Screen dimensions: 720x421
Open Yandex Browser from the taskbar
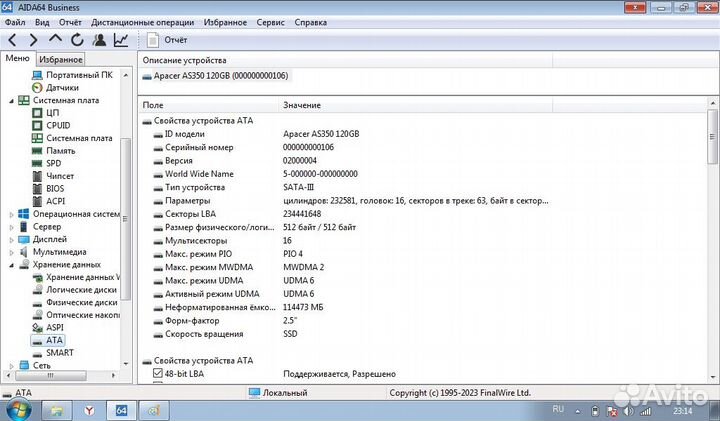tap(89, 410)
